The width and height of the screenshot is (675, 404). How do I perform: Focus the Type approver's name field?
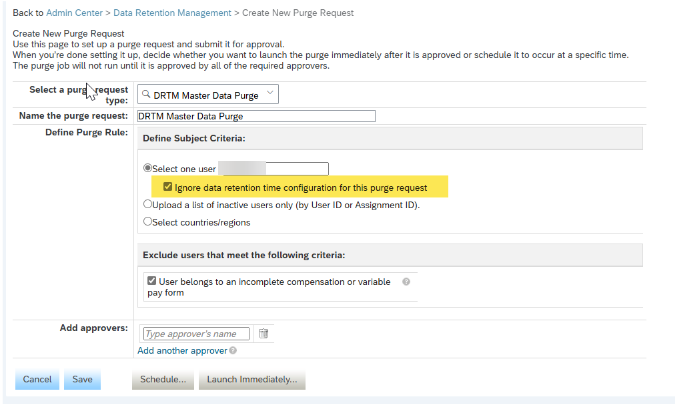tap(196, 334)
